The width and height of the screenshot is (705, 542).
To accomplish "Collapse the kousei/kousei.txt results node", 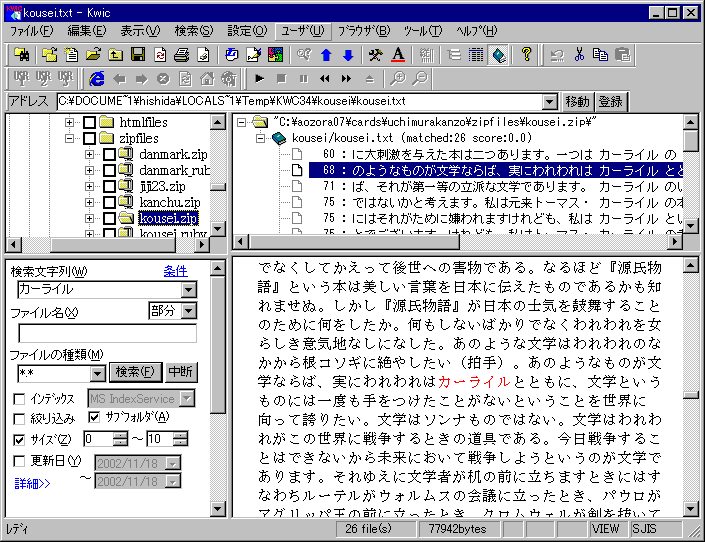I will [260, 138].
